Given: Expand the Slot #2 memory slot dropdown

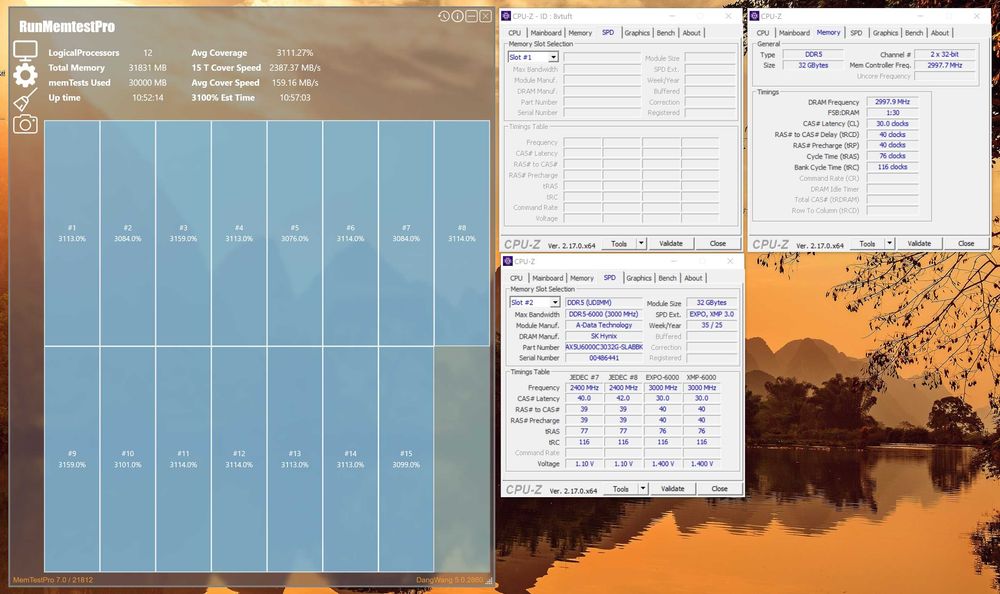Looking at the screenshot, I should tap(555, 302).
